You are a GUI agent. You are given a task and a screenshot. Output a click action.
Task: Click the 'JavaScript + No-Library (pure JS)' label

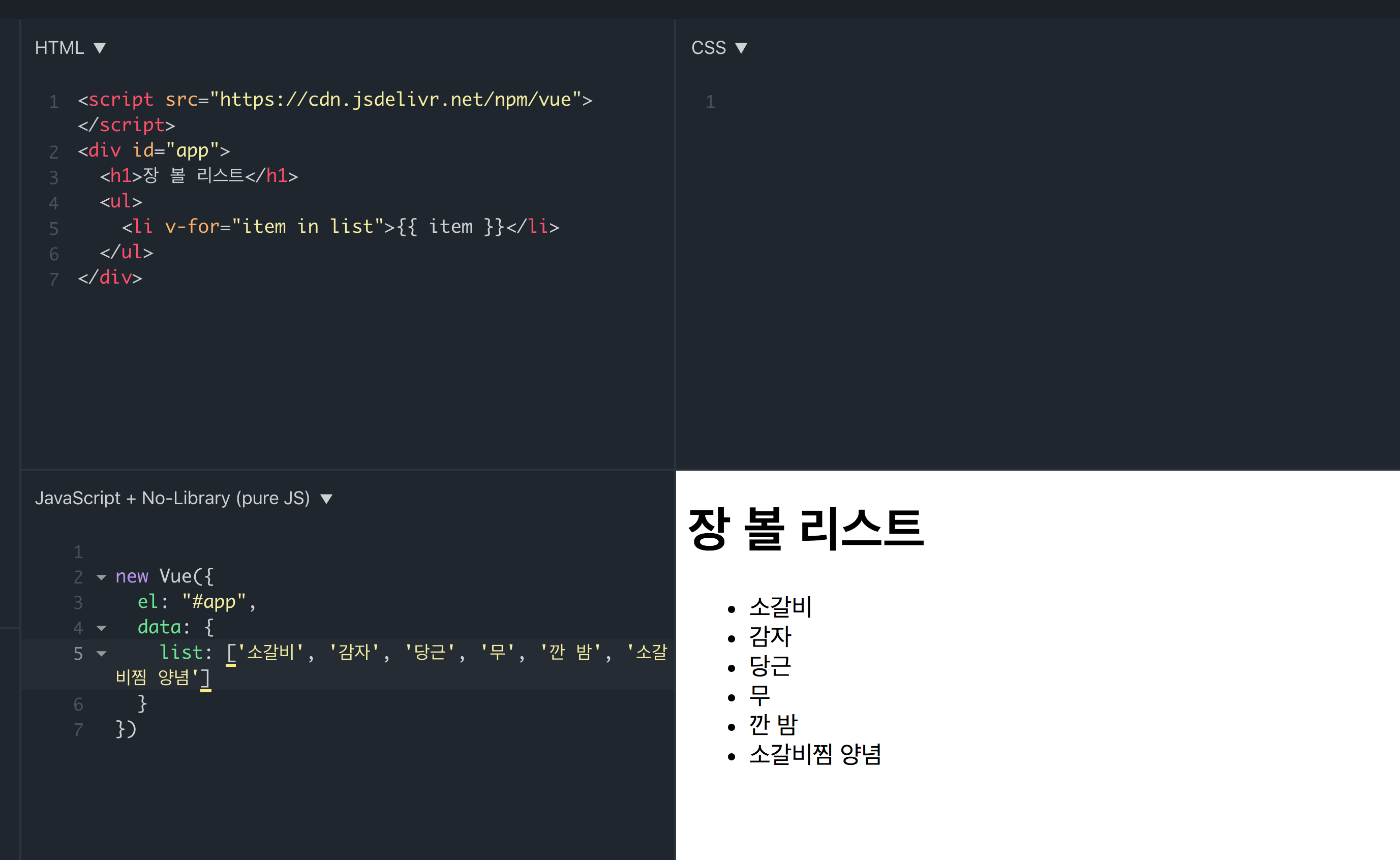click(x=172, y=498)
